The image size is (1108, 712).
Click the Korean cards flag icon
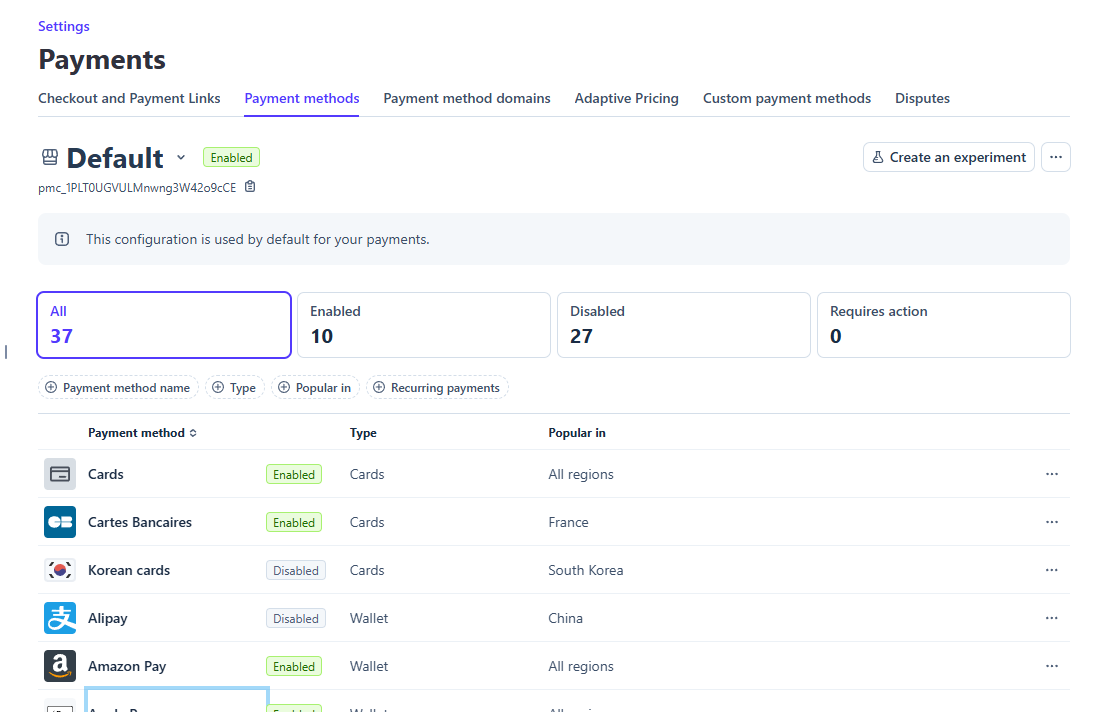[x=60, y=570]
